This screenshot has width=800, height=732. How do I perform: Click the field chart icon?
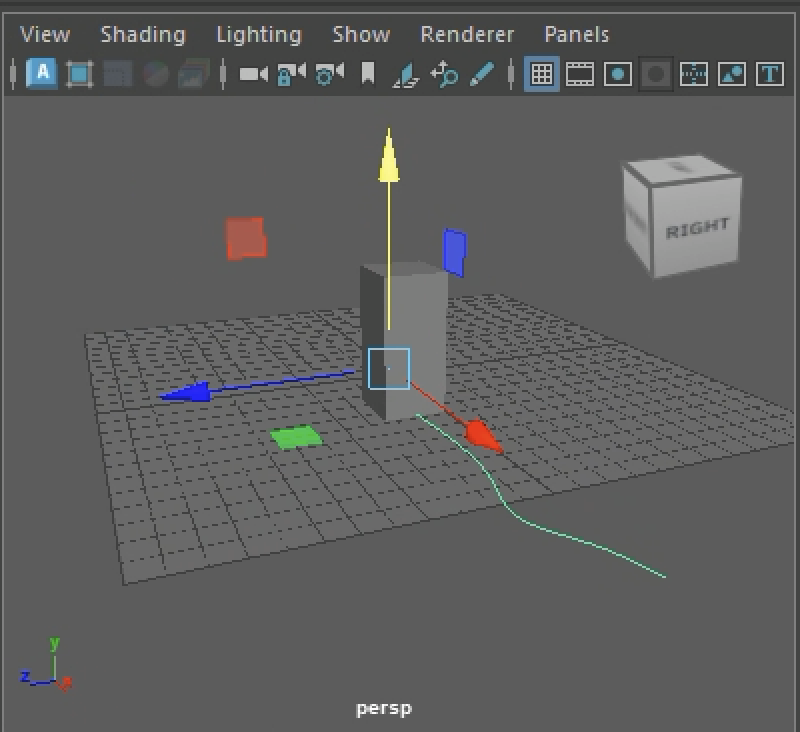[x=694, y=74]
